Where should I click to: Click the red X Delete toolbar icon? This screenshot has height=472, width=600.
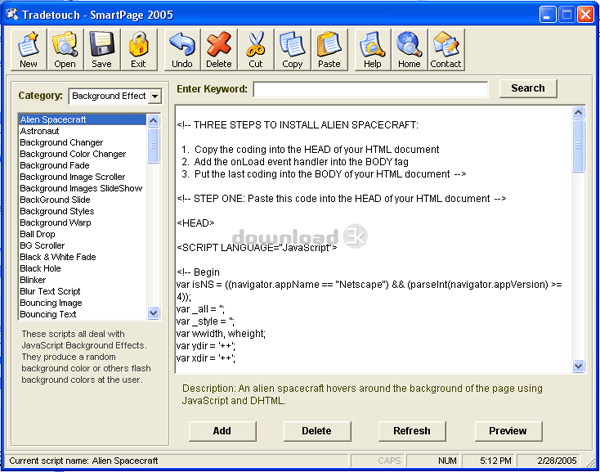pyautogui.click(x=218, y=49)
